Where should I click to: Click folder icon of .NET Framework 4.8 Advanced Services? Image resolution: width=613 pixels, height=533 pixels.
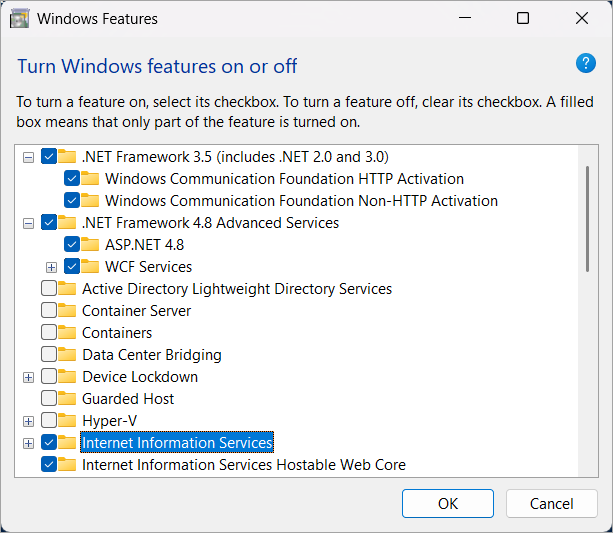pyautogui.click(x=67, y=223)
